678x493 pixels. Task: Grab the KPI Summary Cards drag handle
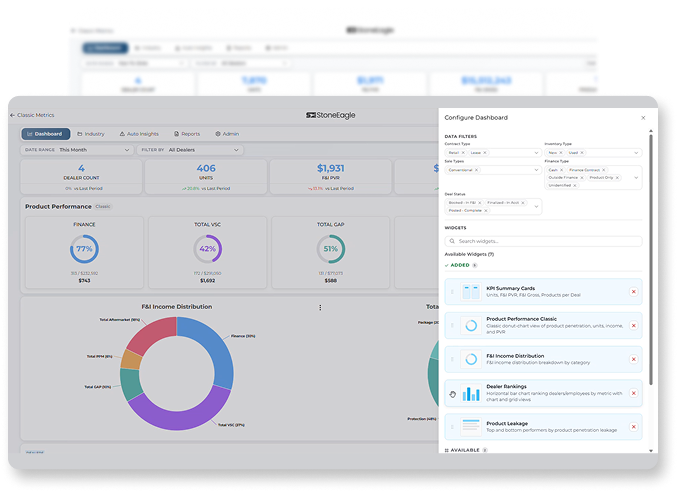click(x=452, y=291)
